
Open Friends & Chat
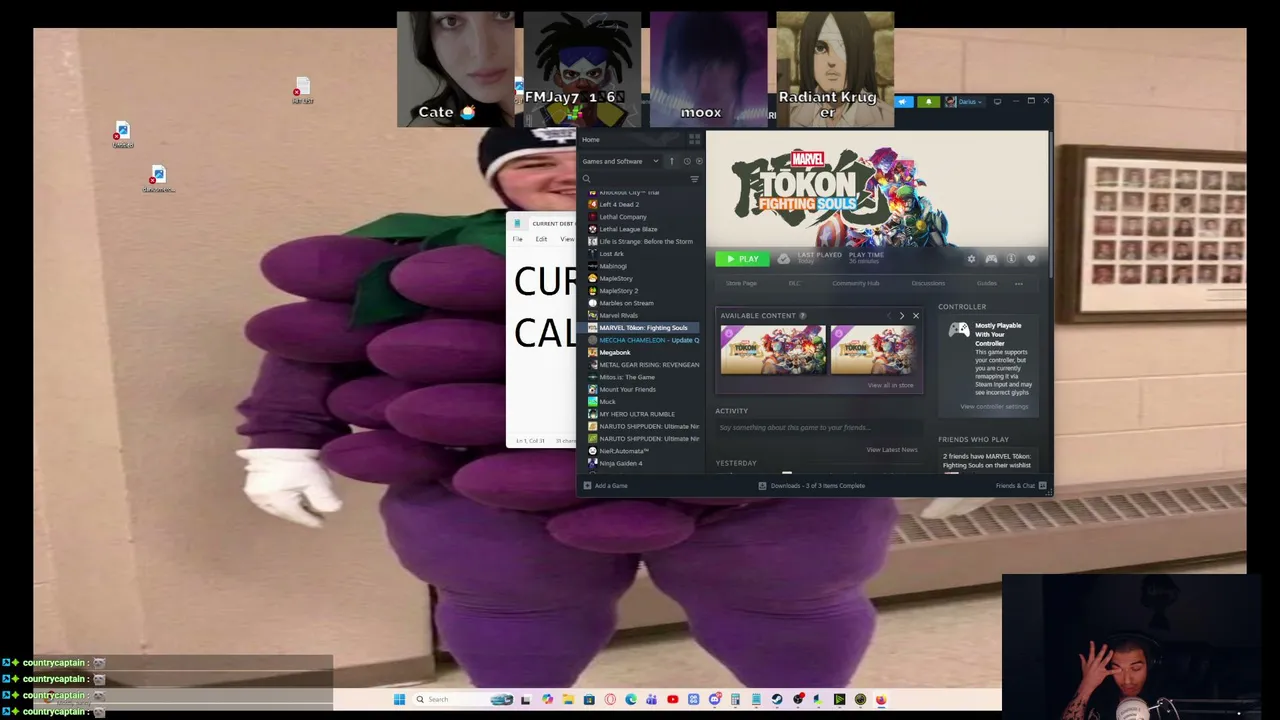pyautogui.click(x=1020, y=486)
